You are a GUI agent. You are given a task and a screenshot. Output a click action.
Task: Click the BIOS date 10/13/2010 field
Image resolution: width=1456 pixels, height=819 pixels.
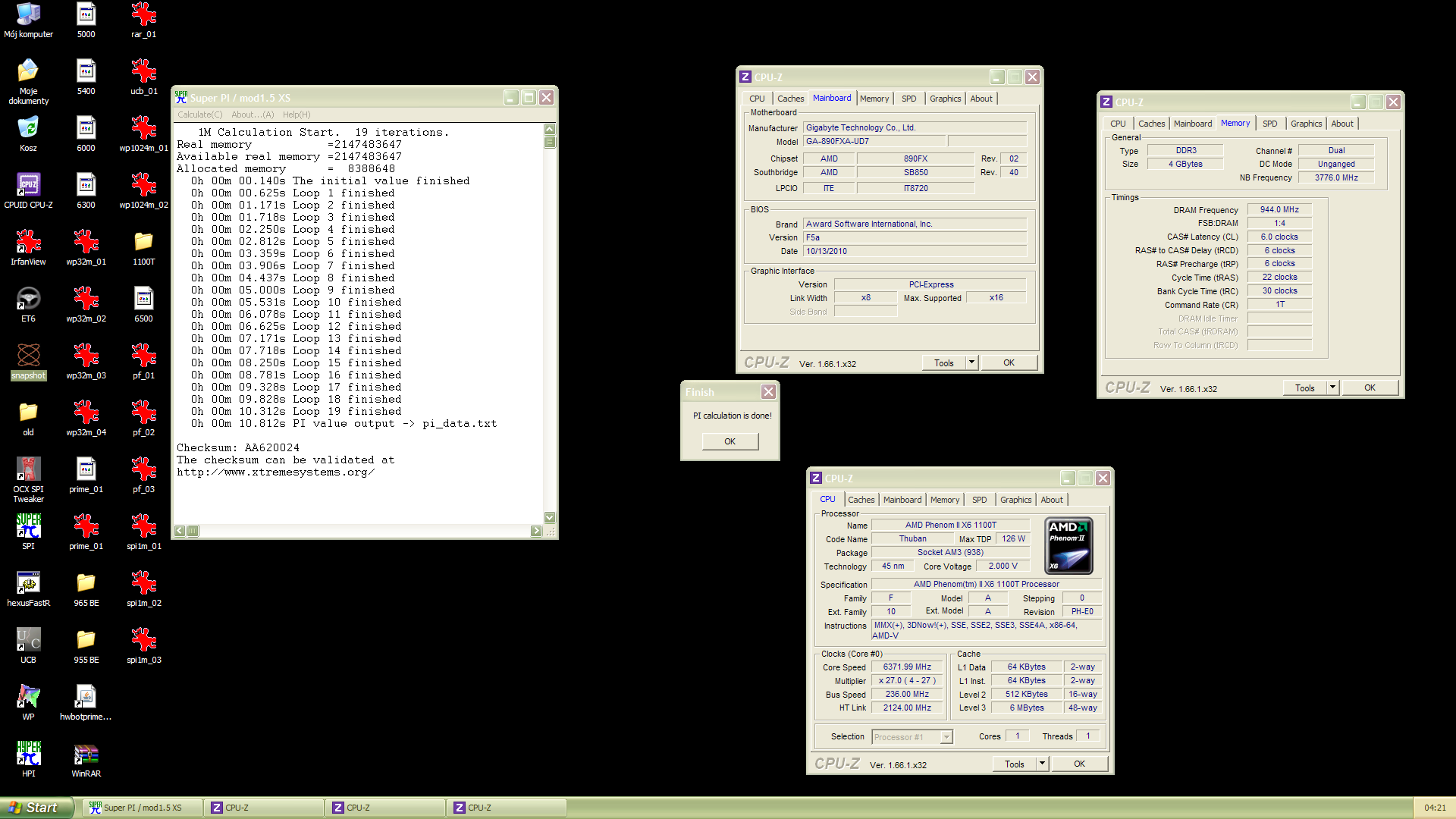915,251
